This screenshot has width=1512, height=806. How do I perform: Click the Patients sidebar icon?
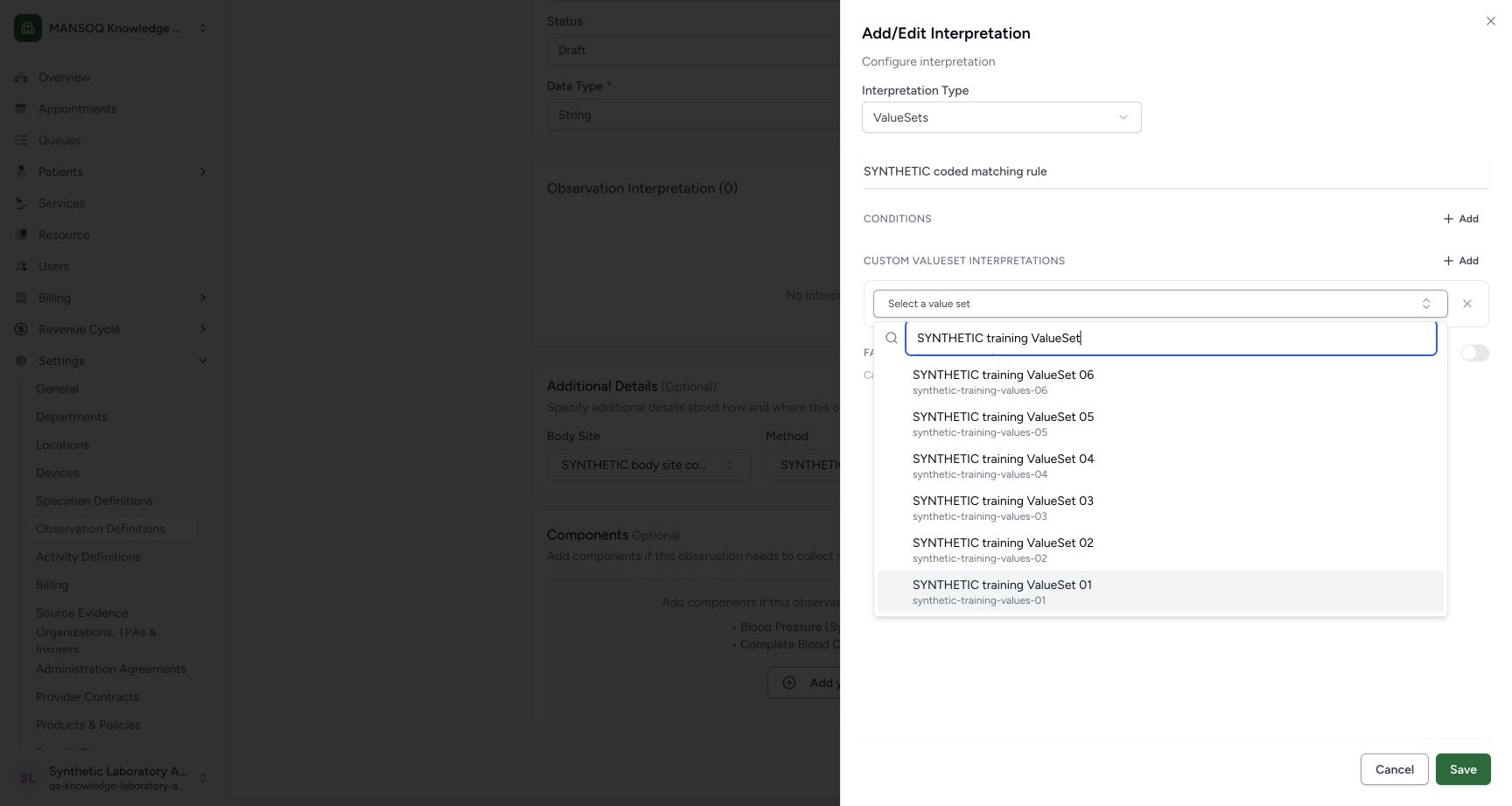tap(21, 172)
